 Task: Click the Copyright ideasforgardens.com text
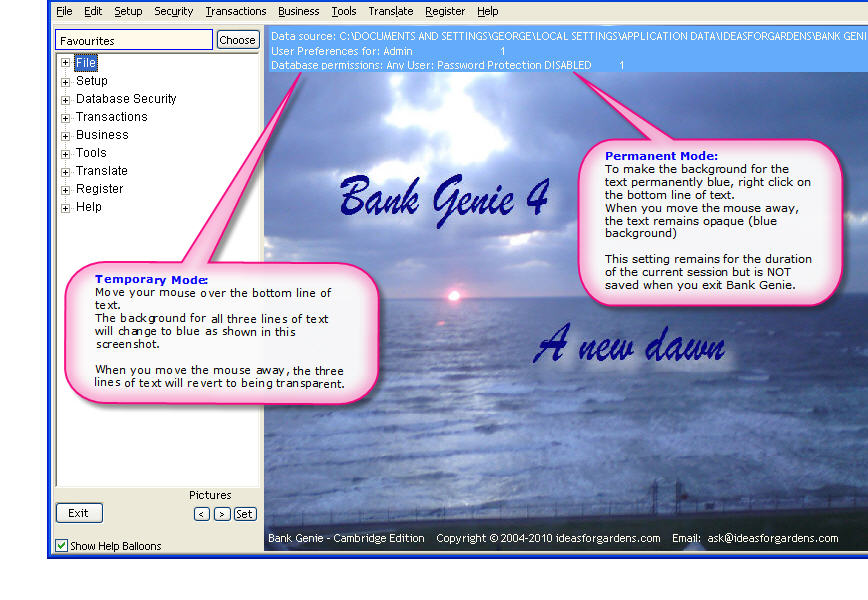(548, 538)
